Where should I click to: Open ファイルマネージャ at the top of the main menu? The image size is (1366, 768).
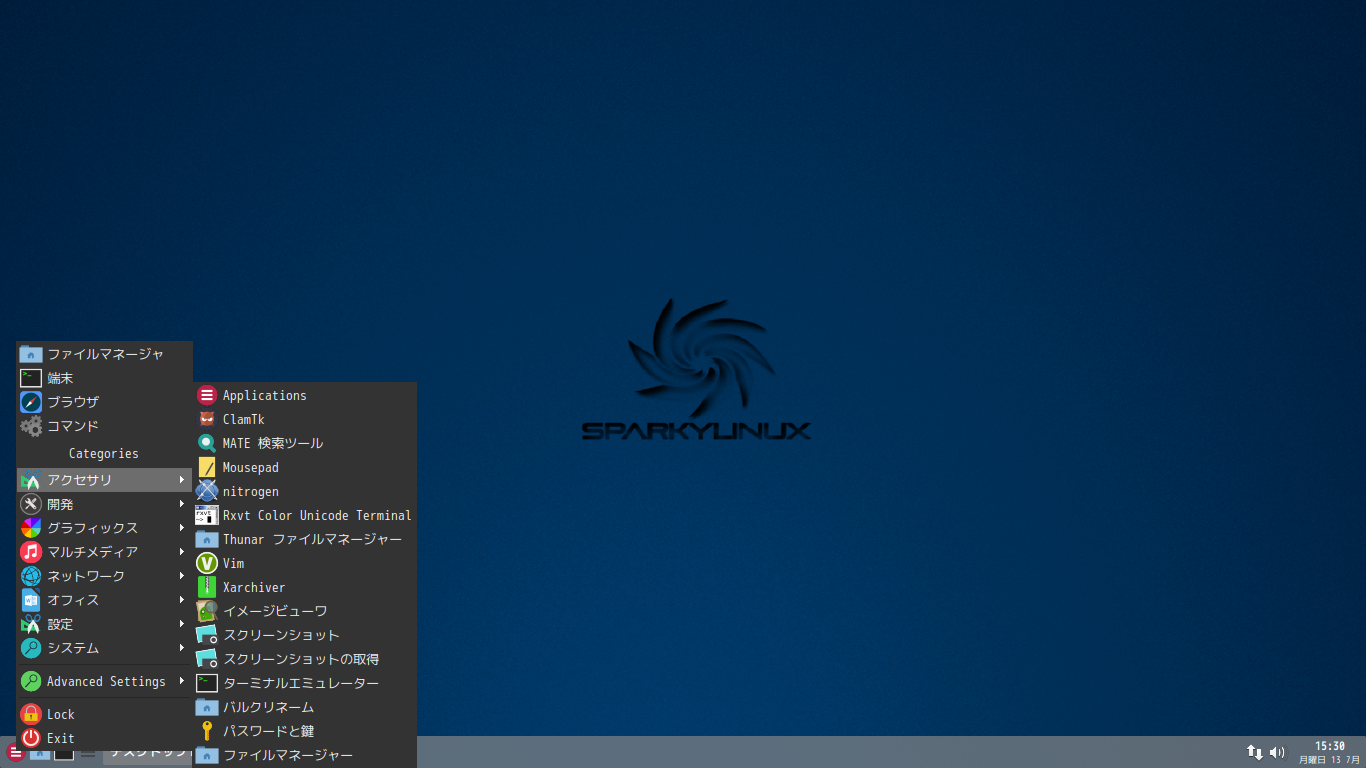tap(104, 354)
